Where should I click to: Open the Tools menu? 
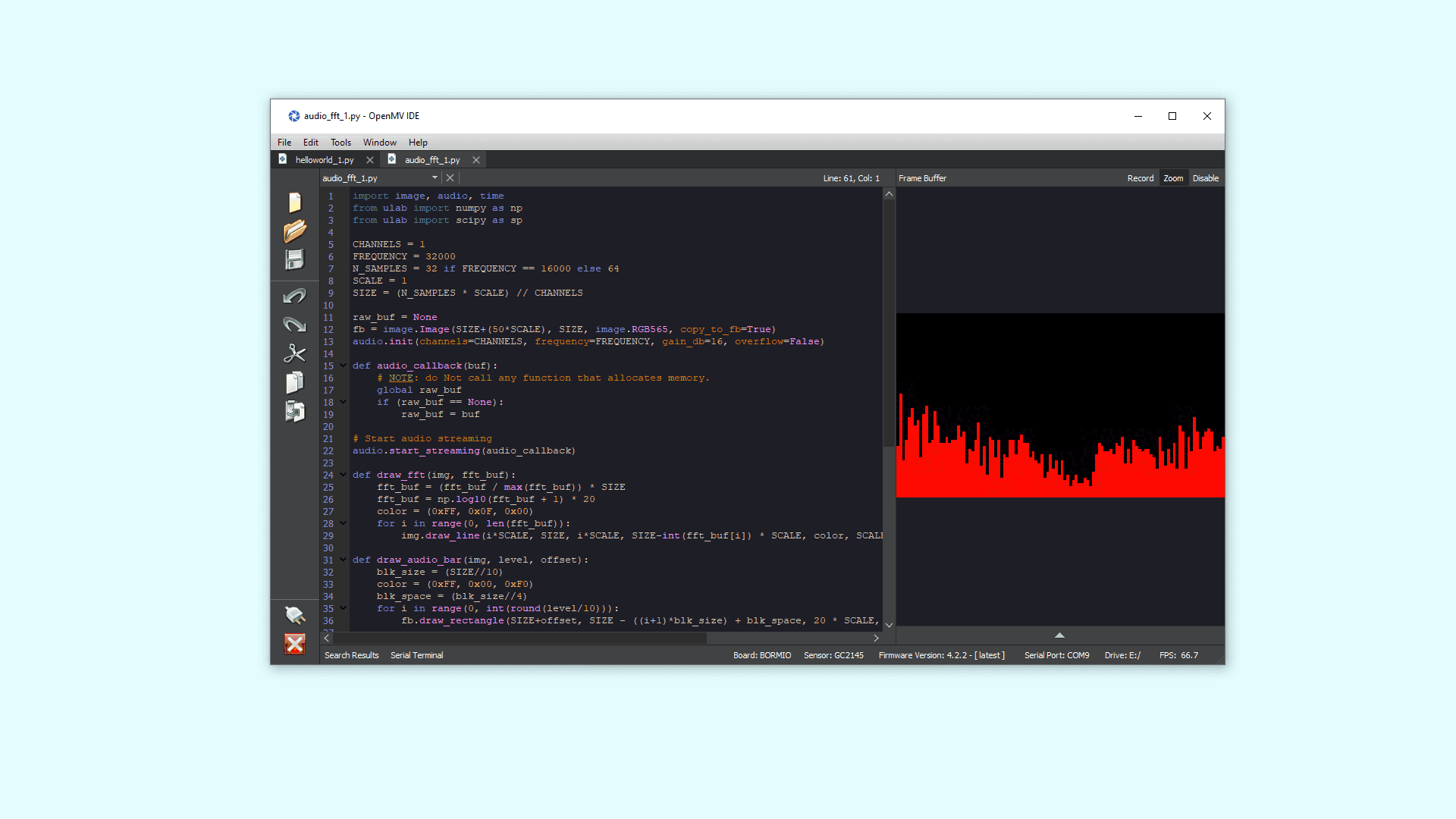point(340,143)
